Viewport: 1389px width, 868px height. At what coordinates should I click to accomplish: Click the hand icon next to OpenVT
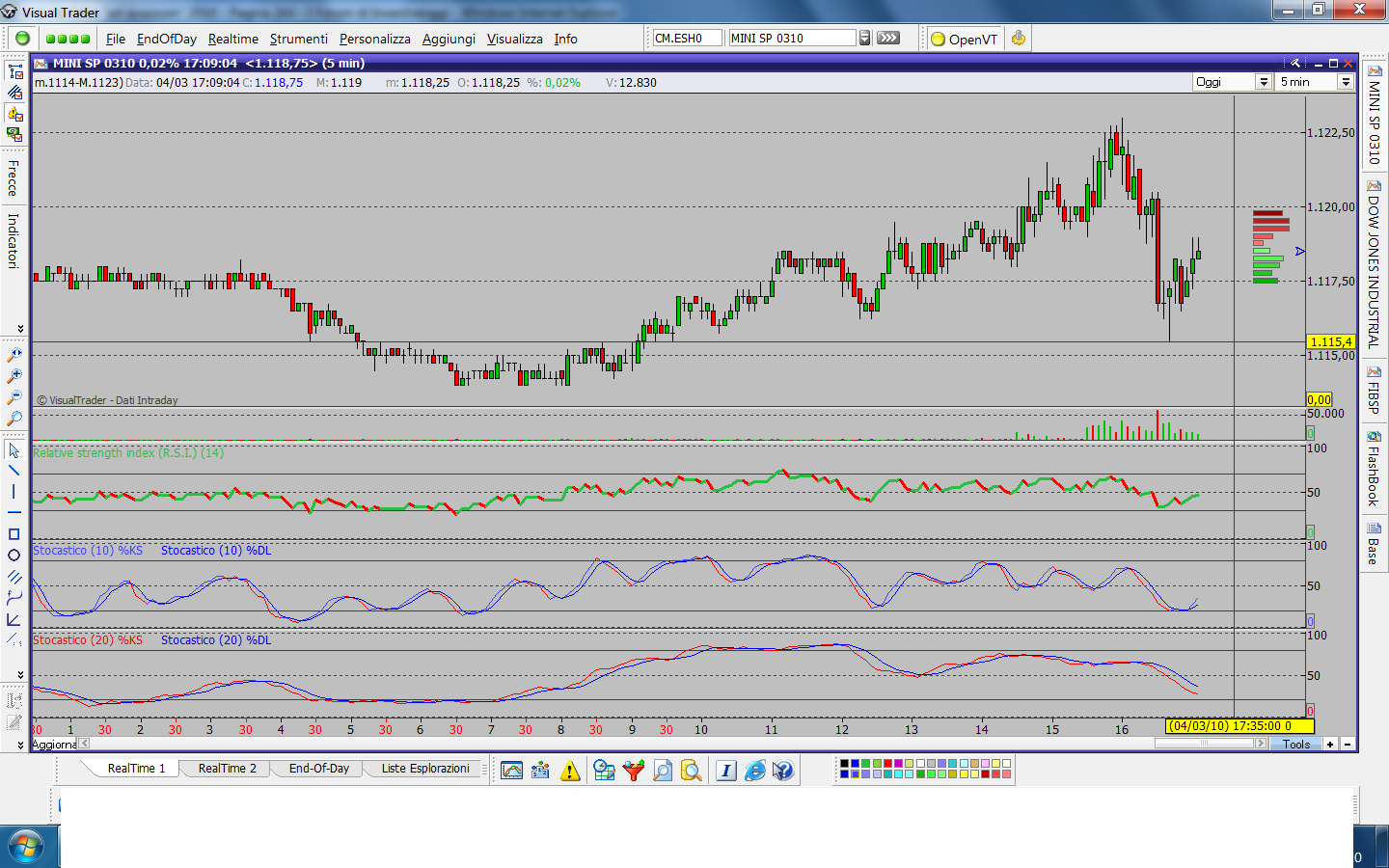(x=1019, y=39)
